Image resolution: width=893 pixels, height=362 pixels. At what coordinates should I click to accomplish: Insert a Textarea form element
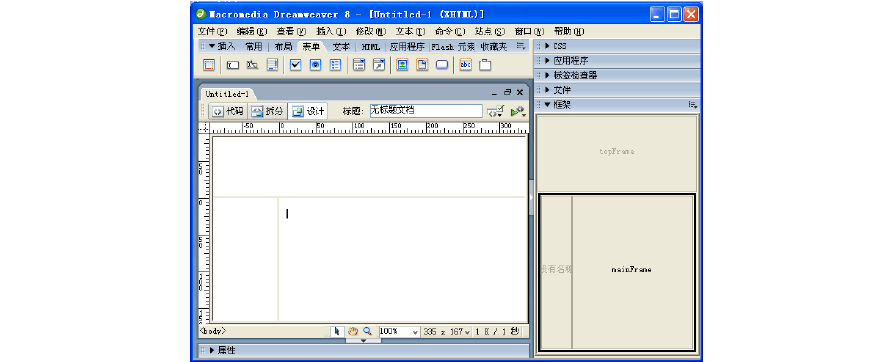click(273, 65)
